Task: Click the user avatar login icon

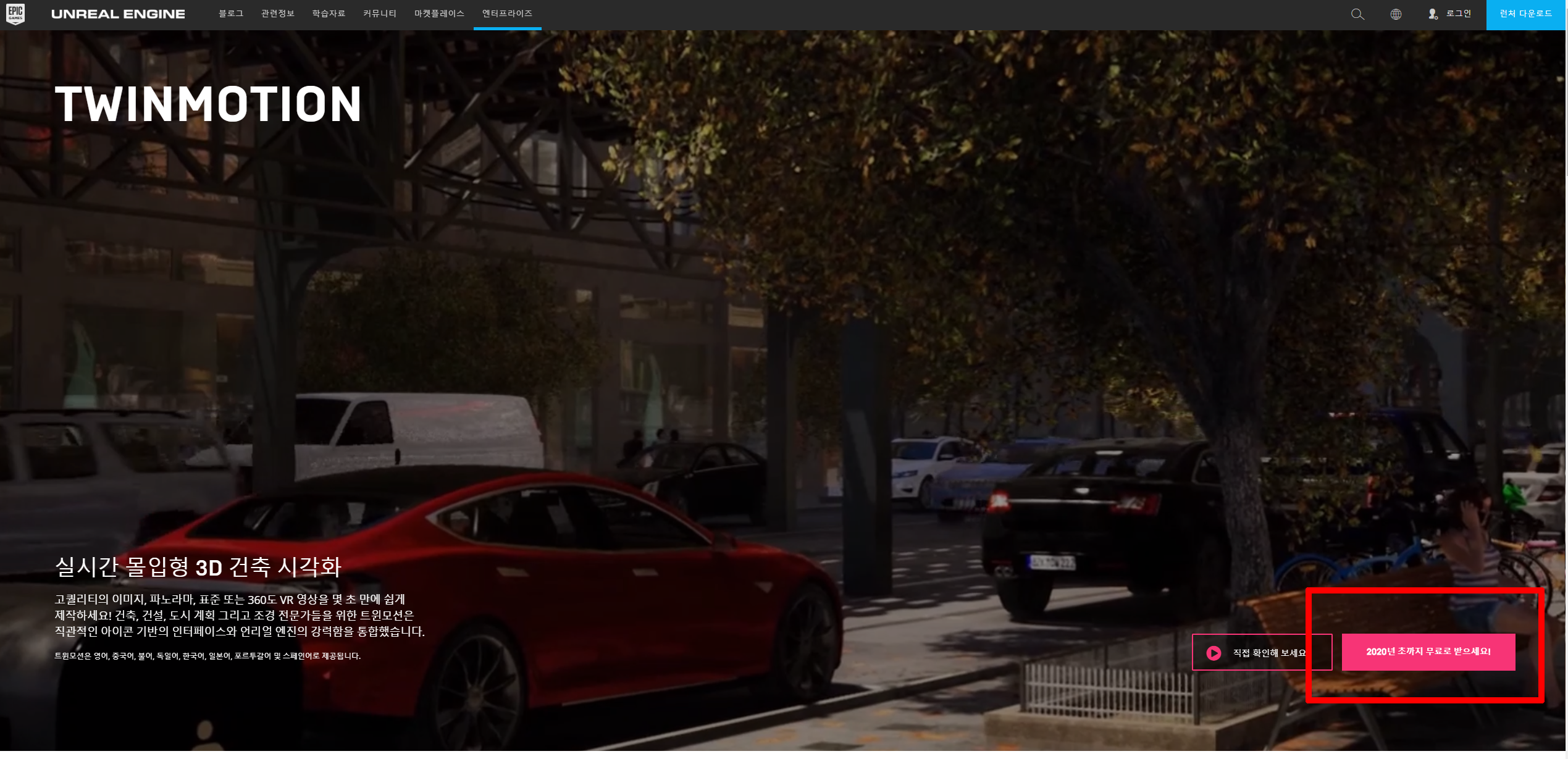Action: coord(1433,14)
